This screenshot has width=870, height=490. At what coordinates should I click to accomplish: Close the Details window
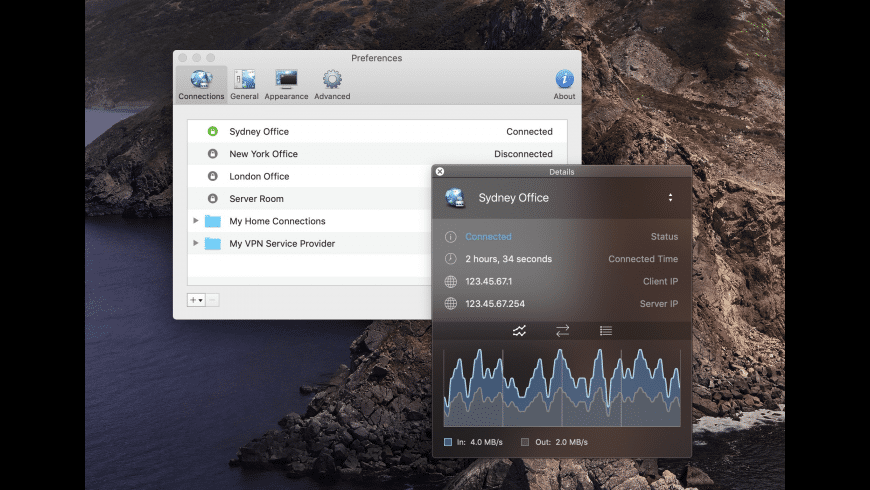tap(440, 171)
